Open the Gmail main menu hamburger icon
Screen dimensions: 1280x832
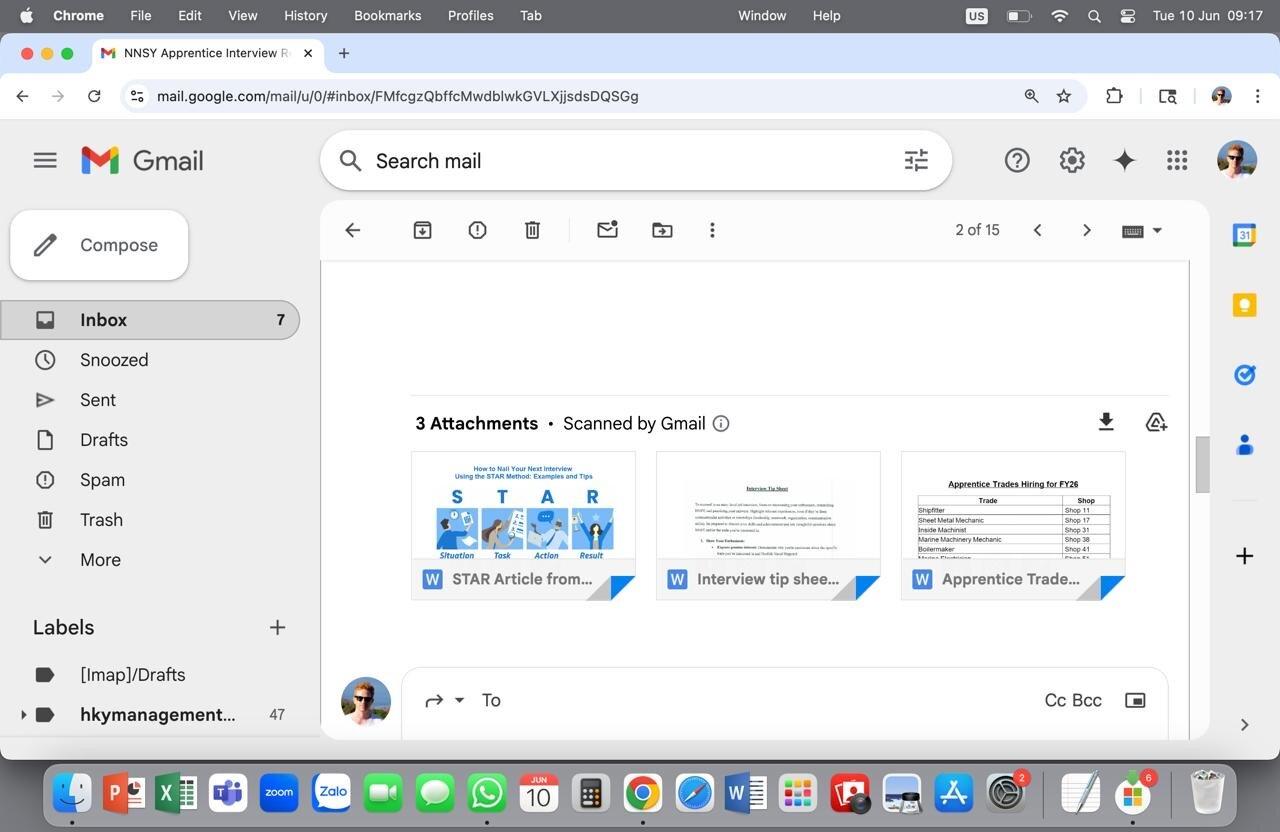click(45, 160)
